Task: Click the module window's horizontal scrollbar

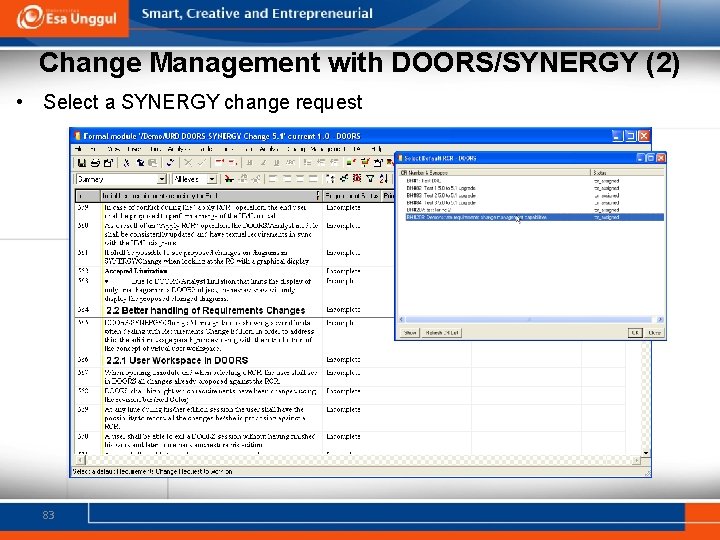Action: point(358,461)
